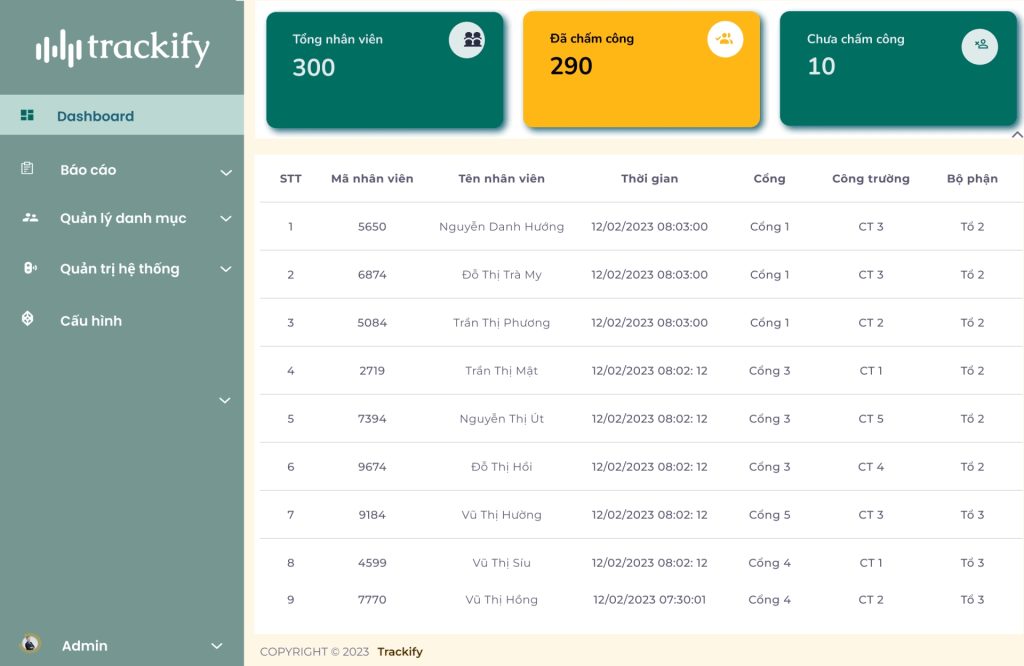
Task: Click the Thời gian column header
Action: point(649,179)
